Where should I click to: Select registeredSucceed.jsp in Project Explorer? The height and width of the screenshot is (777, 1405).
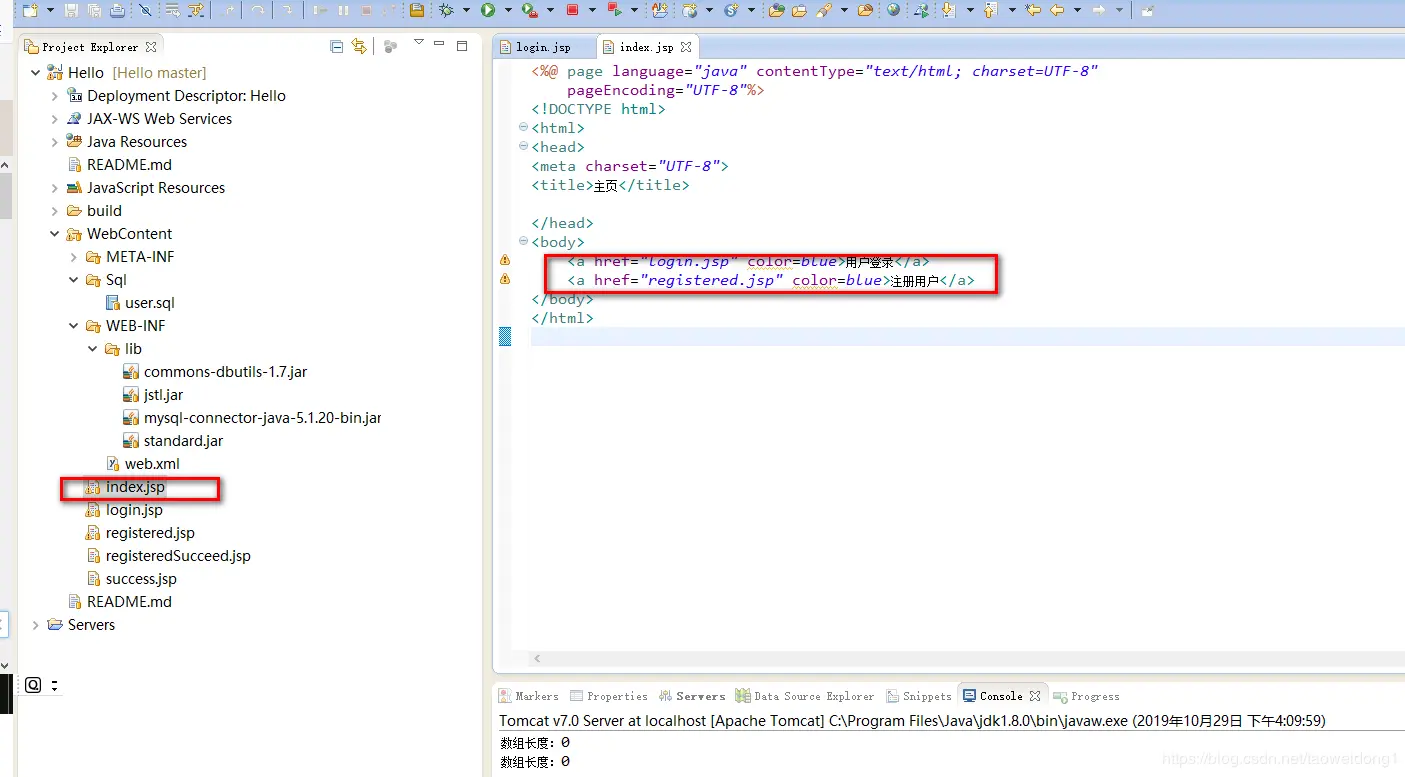(168, 556)
